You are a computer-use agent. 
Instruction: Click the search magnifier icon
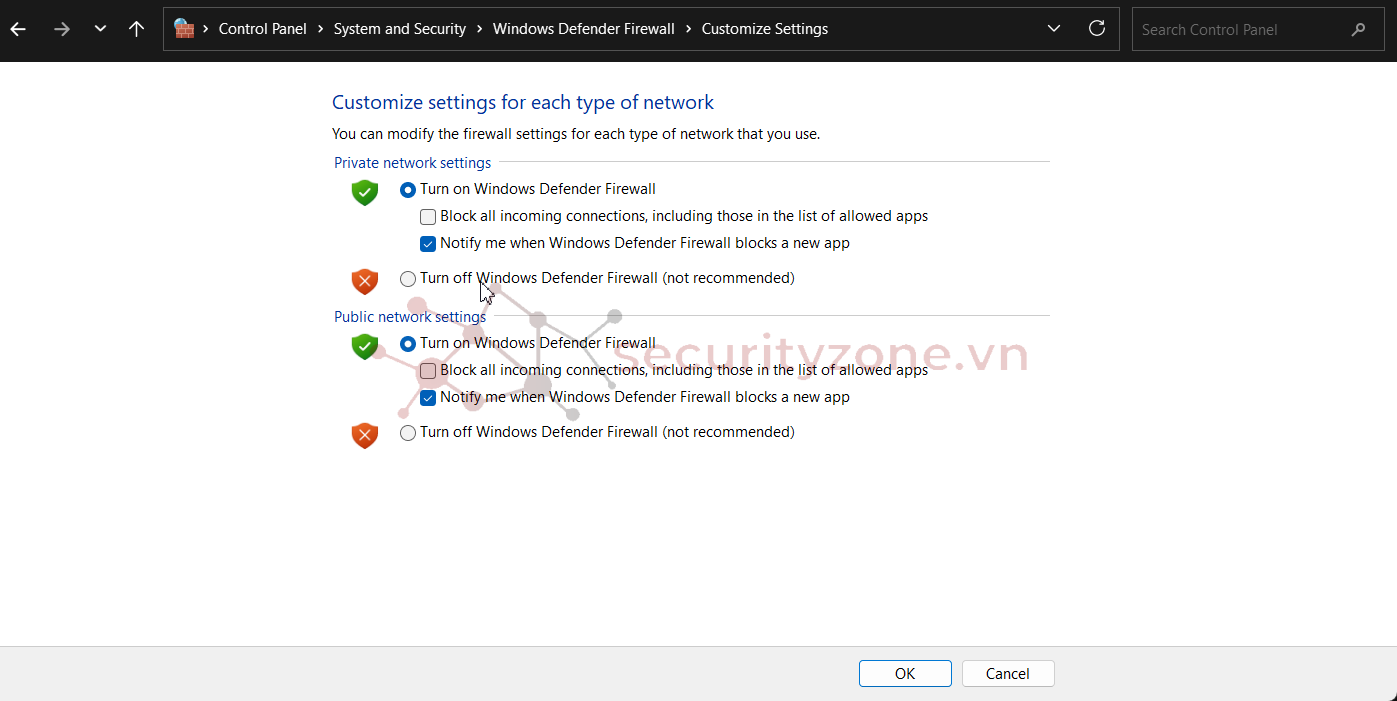coord(1358,30)
